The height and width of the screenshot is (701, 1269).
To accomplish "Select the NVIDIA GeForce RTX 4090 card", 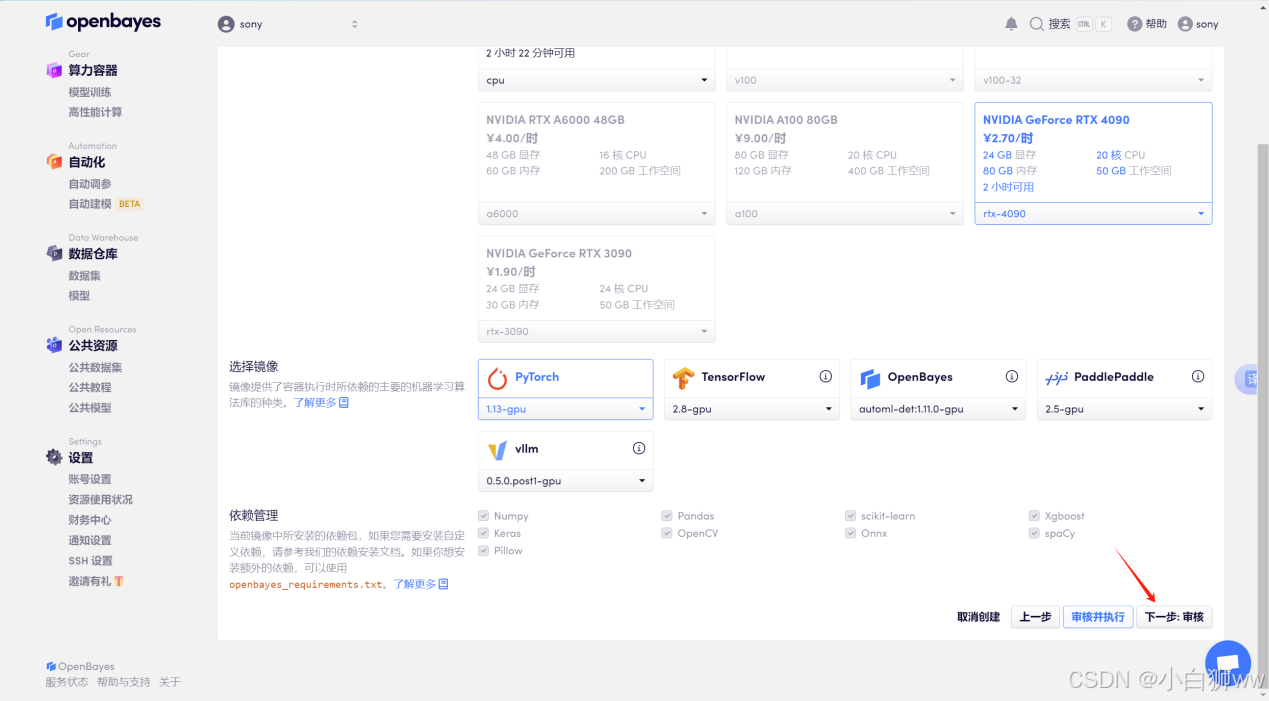I will pyautogui.click(x=1093, y=163).
